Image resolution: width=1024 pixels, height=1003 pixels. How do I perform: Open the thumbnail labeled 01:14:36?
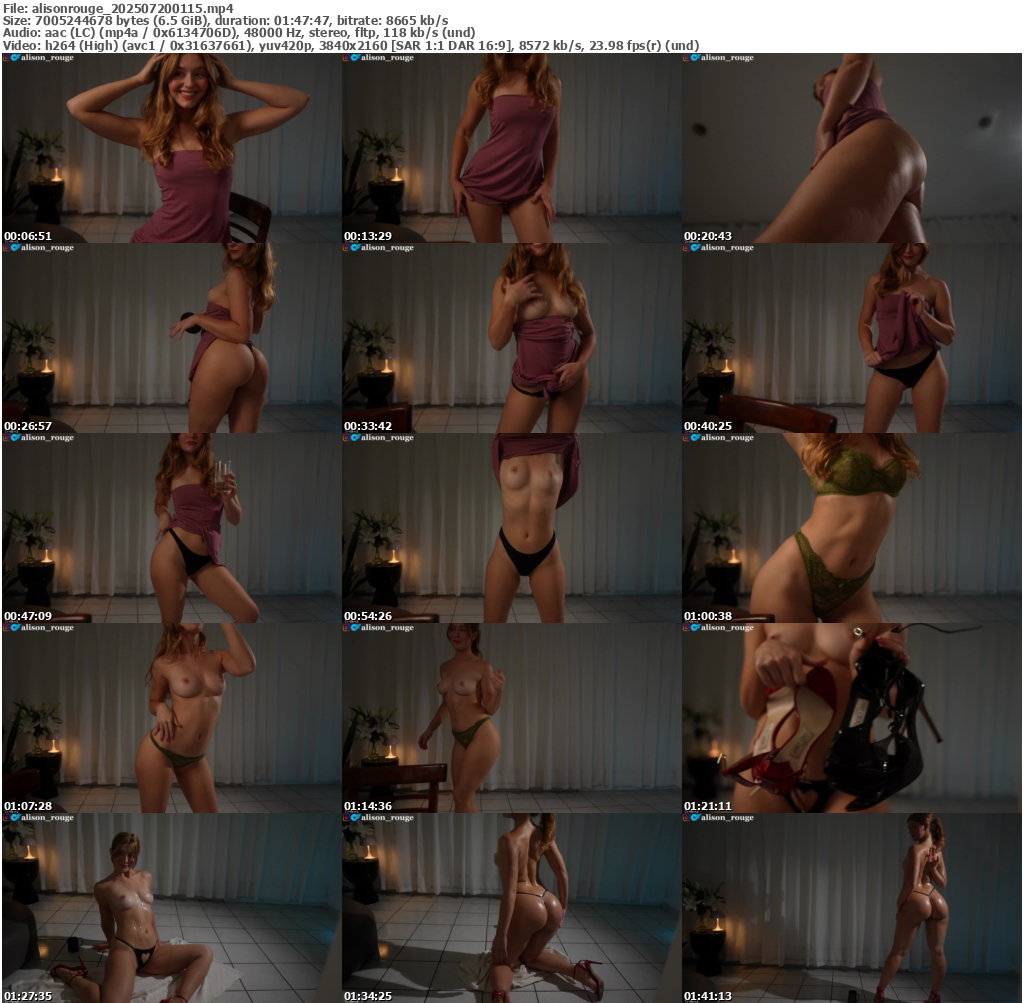click(511, 718)
